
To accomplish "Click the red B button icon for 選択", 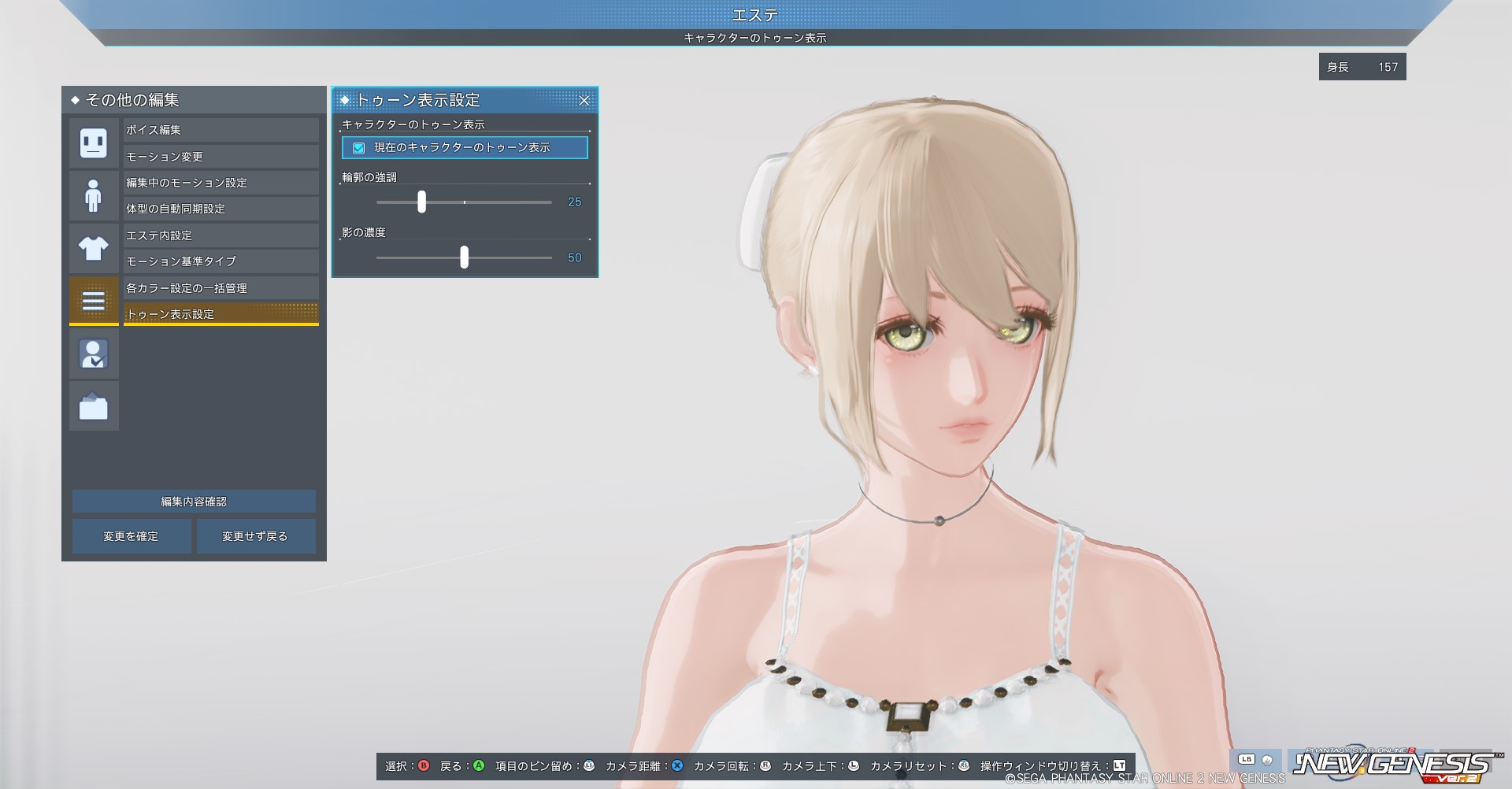I will (424, 765).
